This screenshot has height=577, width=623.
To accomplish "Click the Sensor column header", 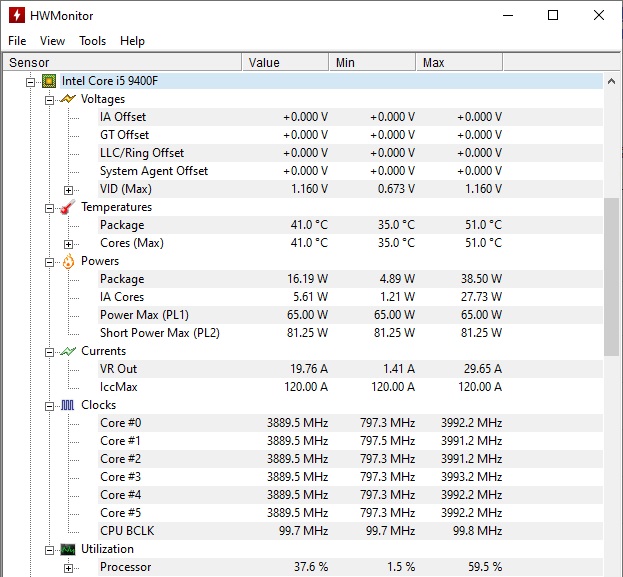I will point(122,62).
